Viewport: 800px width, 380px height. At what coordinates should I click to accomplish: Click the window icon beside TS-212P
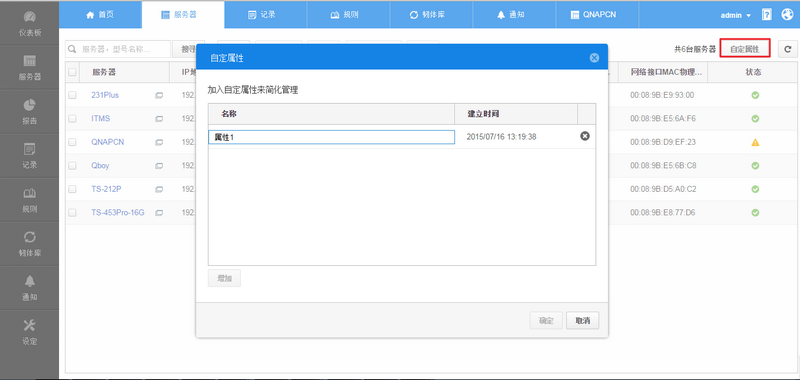tap(159, 189)
